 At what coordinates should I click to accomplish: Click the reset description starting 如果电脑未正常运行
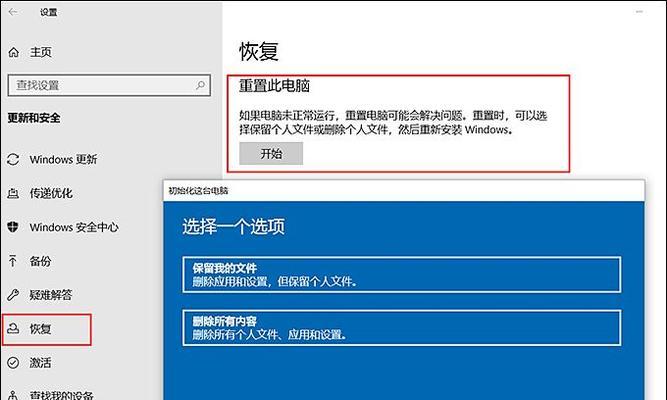coord(393,123)
